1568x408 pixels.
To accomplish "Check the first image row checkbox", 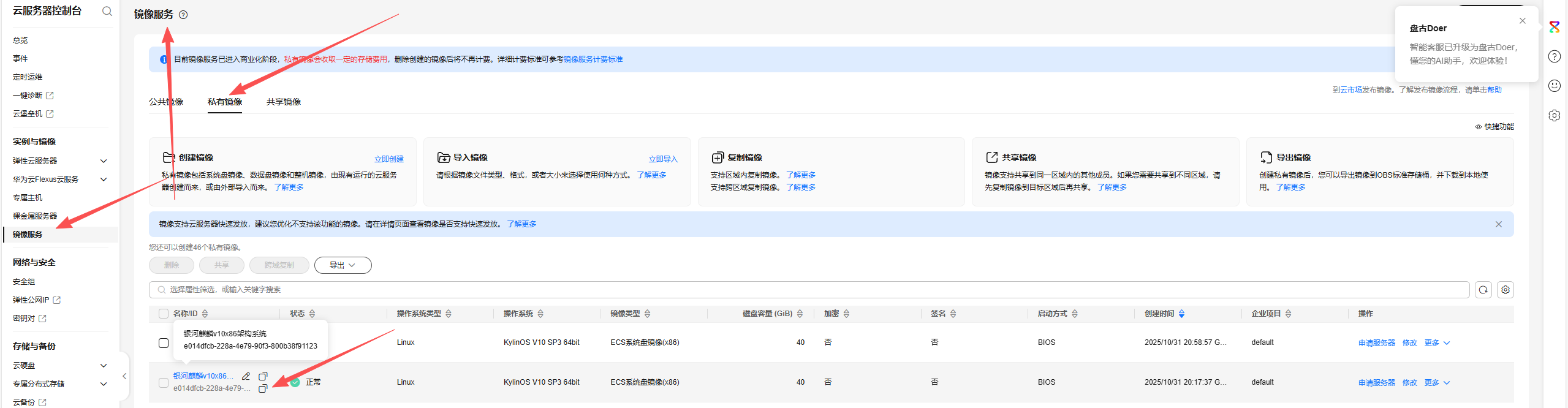I will [x=164, y=343].
